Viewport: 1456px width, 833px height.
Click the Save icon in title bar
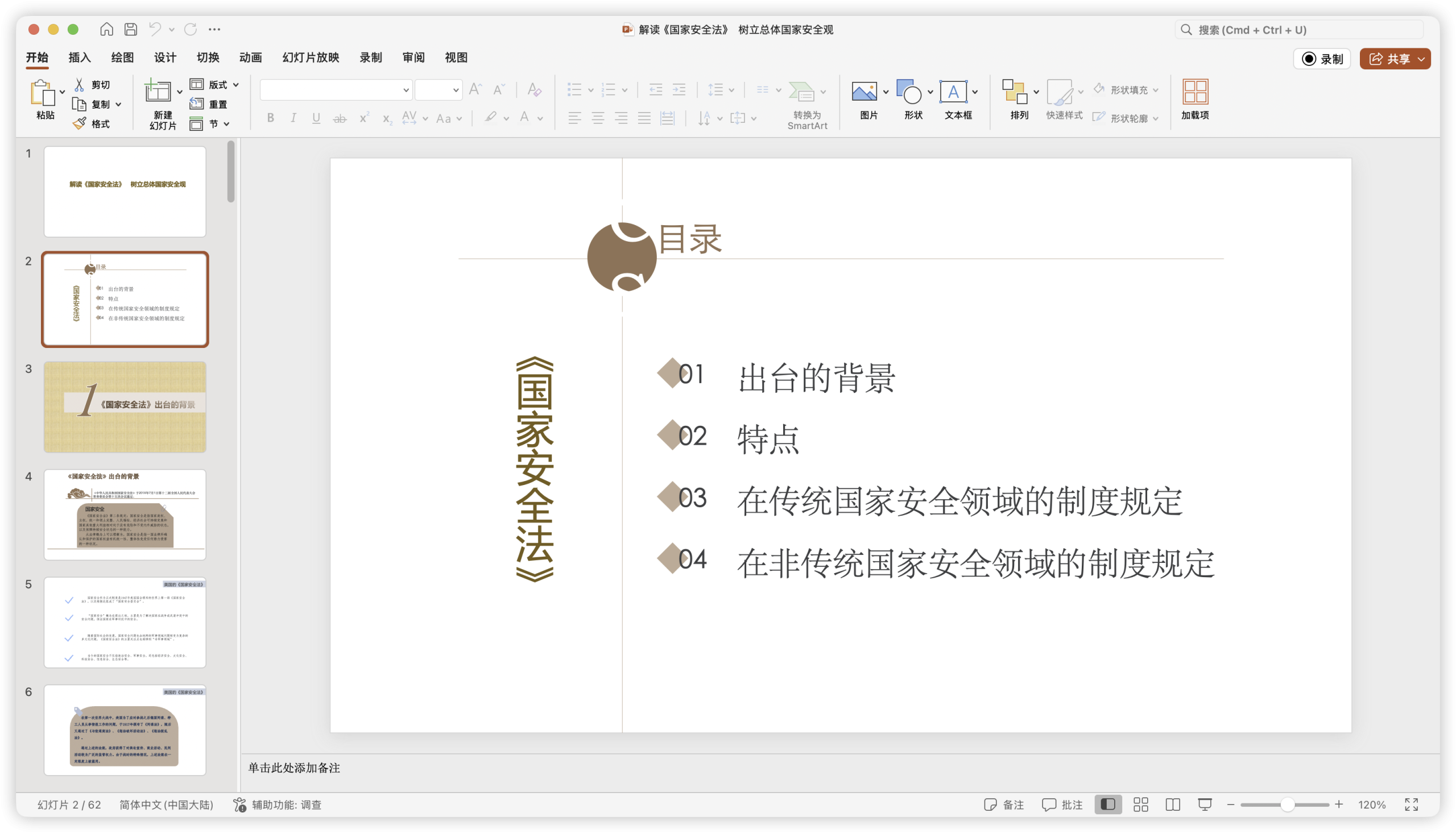click(x=130, y=29)
